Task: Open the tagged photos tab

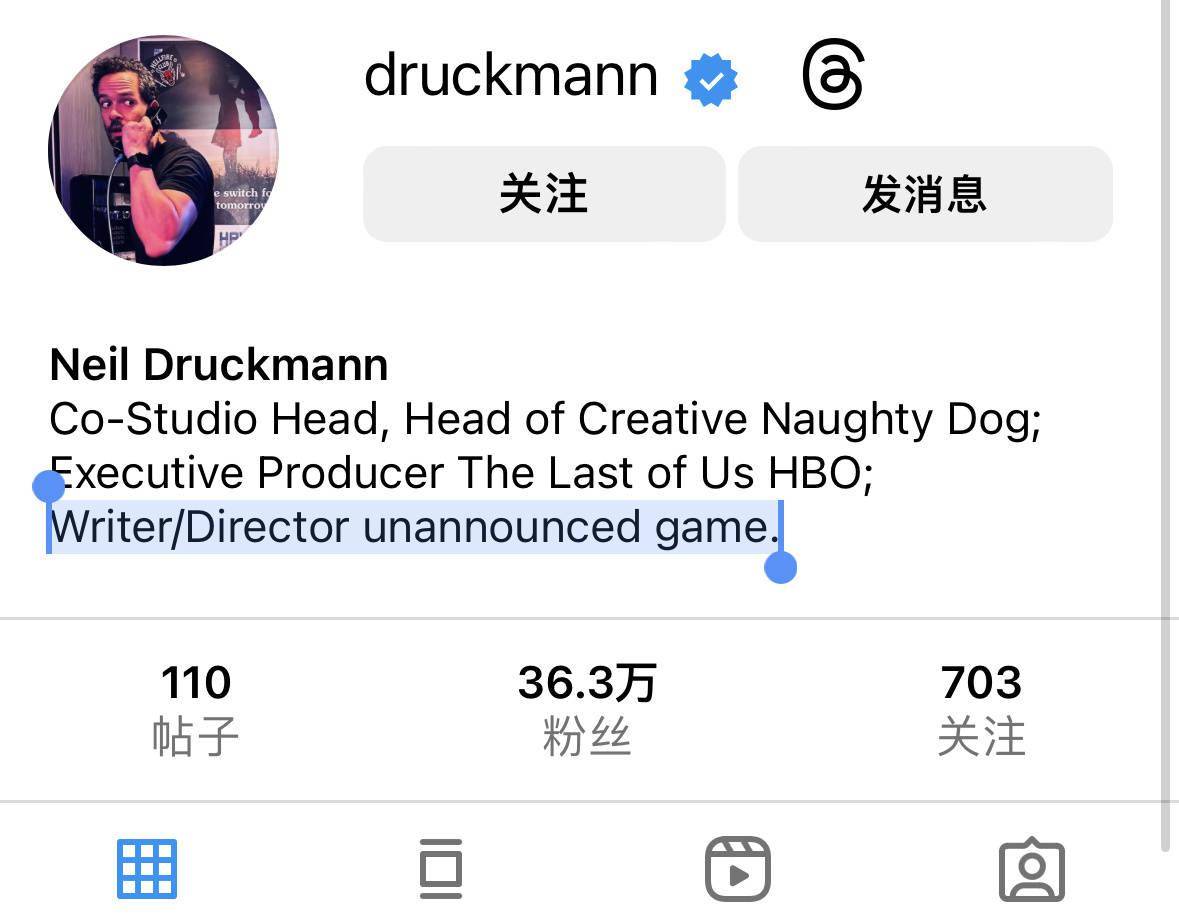Action: 1032,869
